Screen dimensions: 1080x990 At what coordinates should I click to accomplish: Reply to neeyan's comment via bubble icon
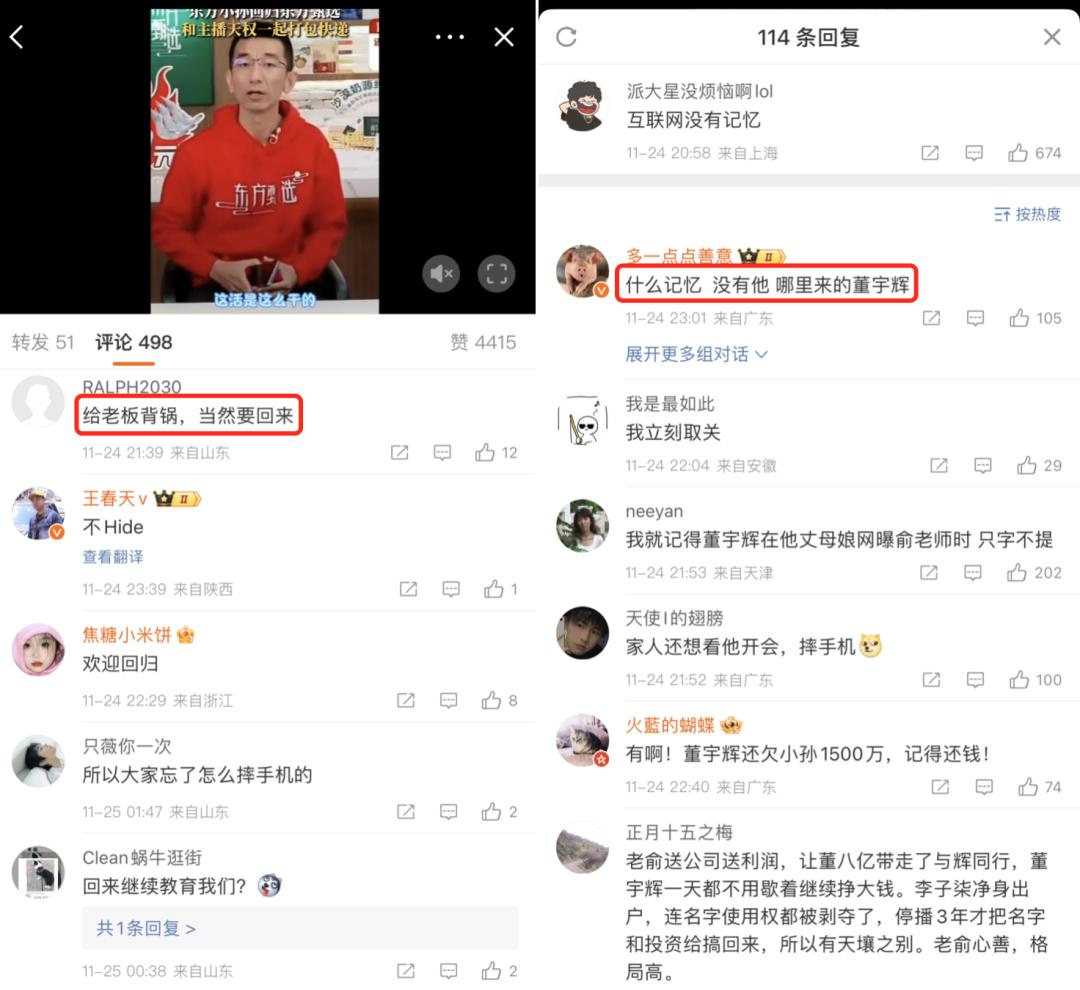(x=973, y=573)
